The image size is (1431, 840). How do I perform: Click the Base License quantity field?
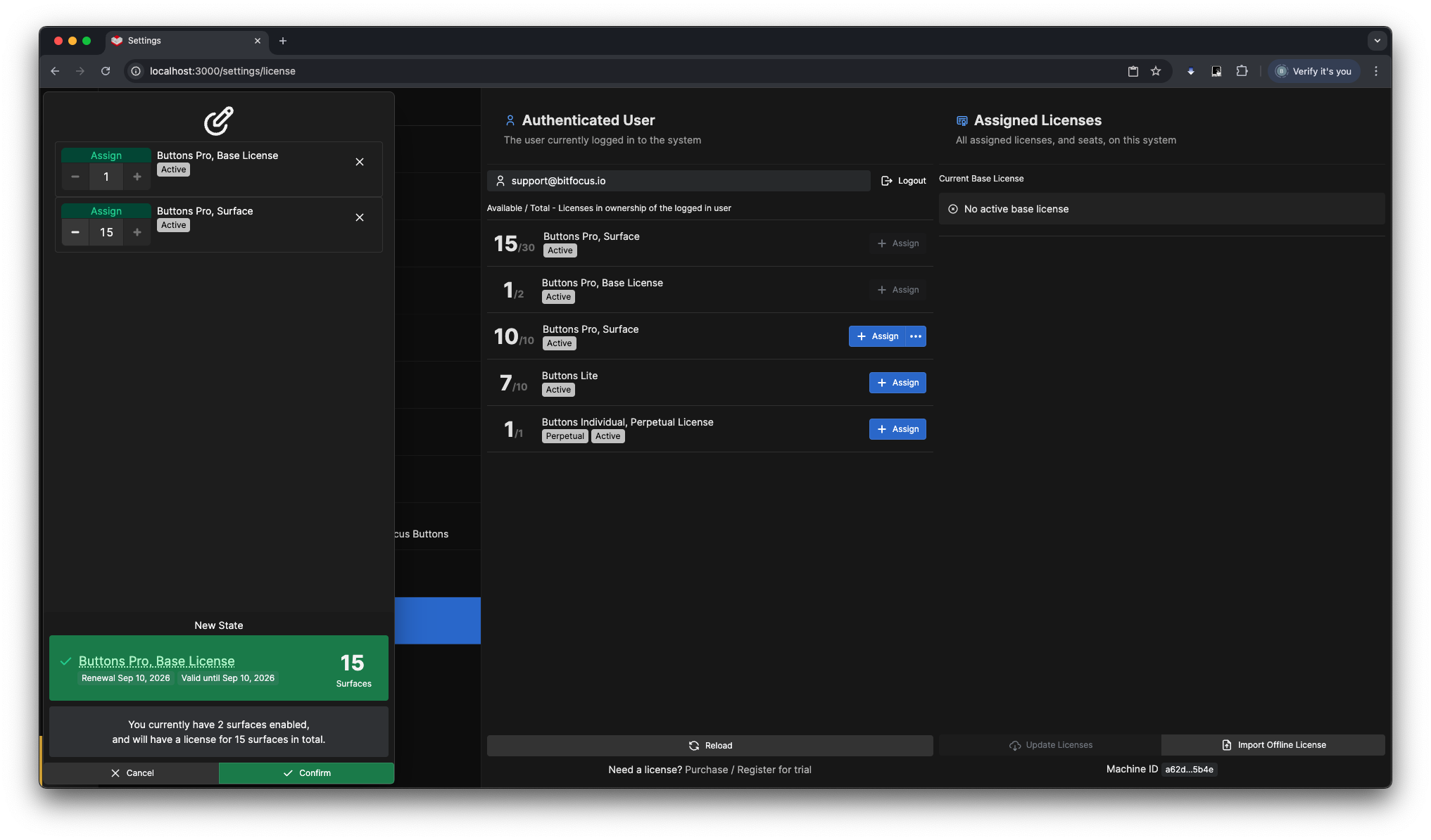click(106, 177)
